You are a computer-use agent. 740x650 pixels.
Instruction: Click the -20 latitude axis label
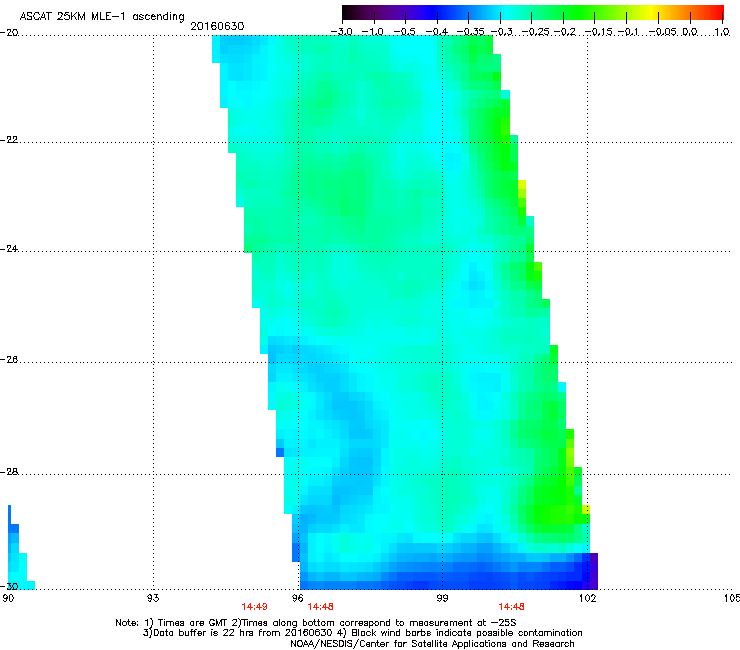9,33
